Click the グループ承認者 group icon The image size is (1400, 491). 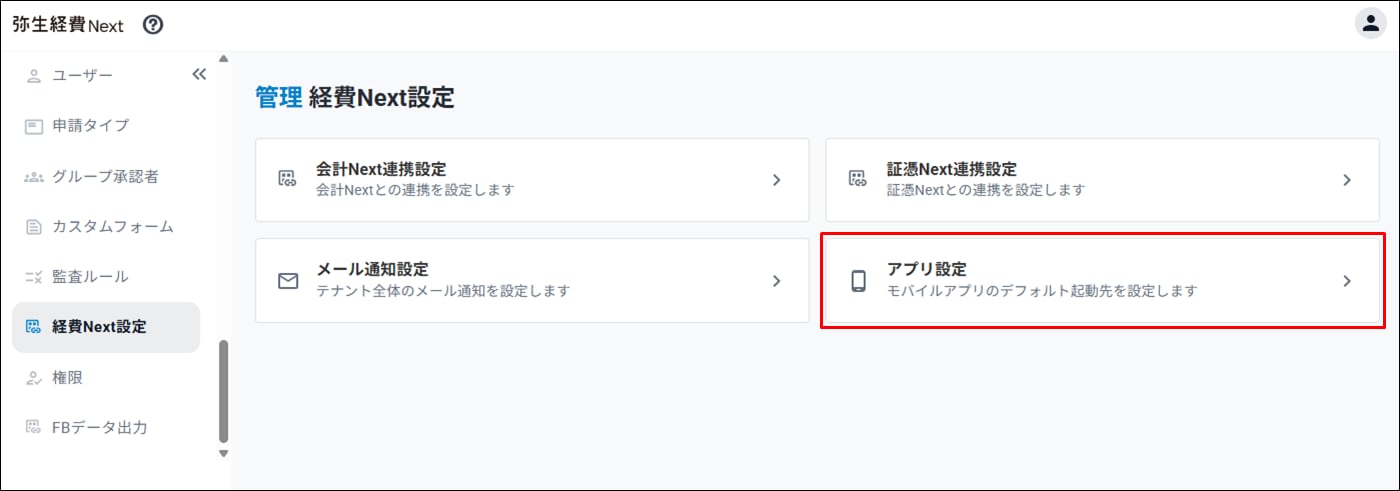tap(34, 177)
